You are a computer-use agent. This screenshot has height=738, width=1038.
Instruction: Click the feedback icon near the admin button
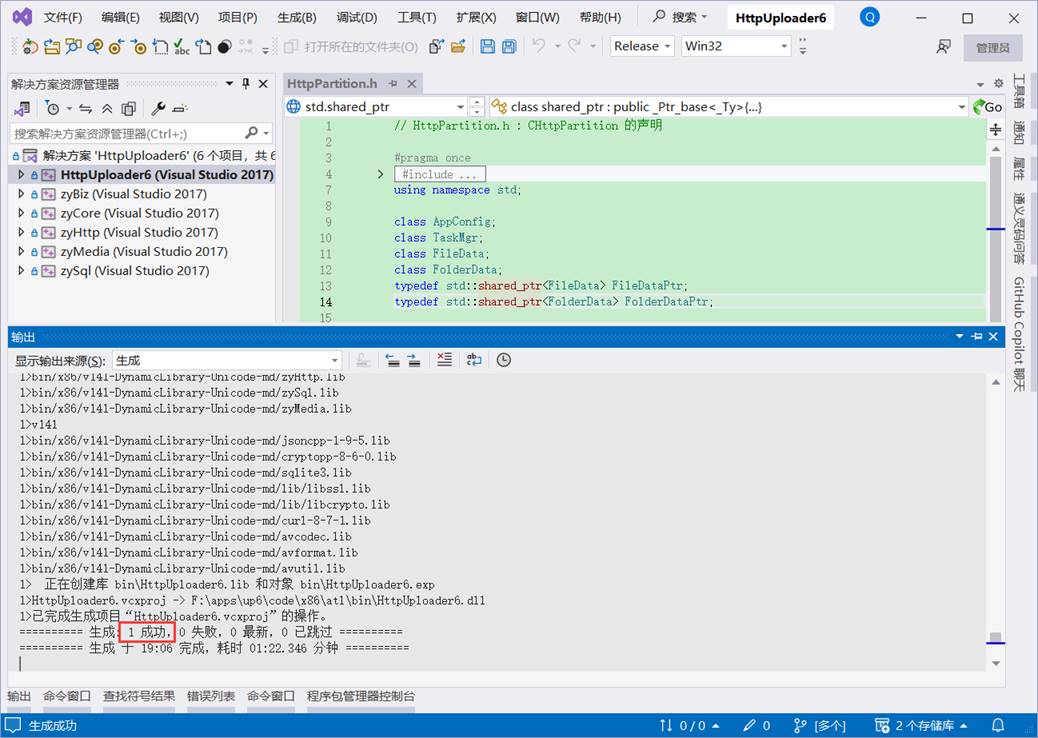point(943,46)
